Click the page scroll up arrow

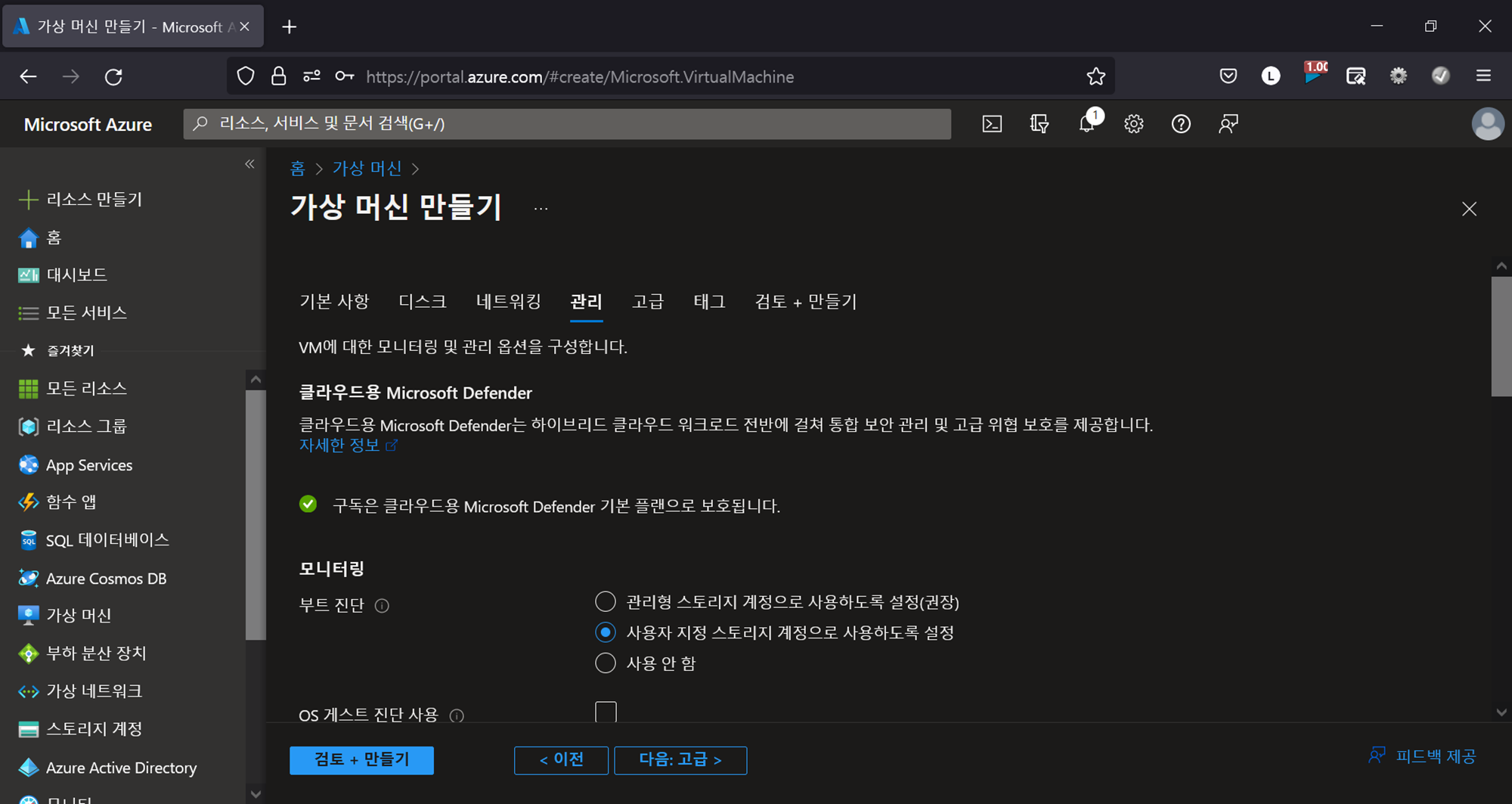pos(1501,266)
